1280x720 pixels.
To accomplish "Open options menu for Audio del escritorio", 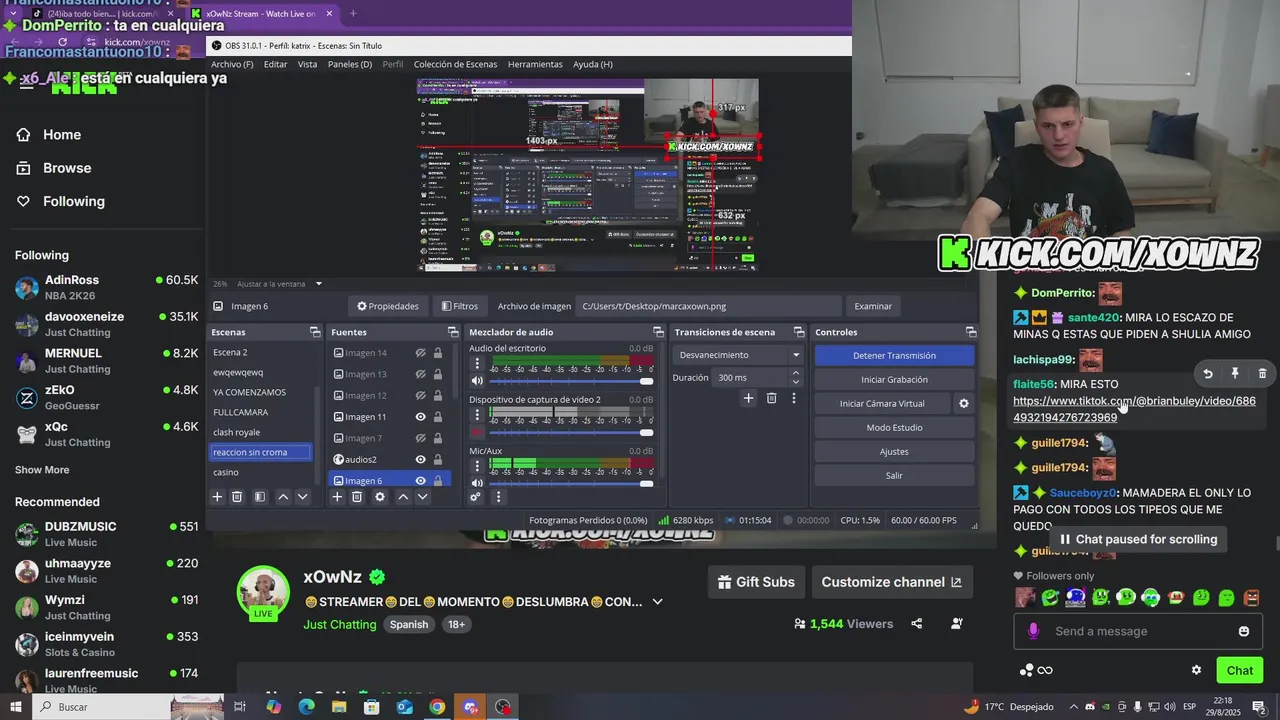I will click(x=477, y=364).
